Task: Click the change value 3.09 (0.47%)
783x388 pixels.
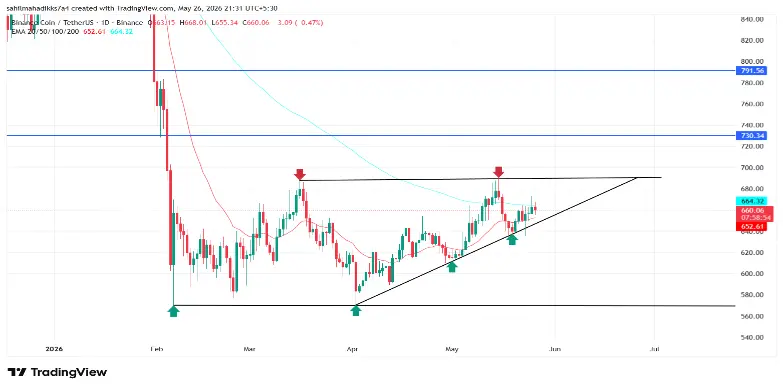Action: 301,22
